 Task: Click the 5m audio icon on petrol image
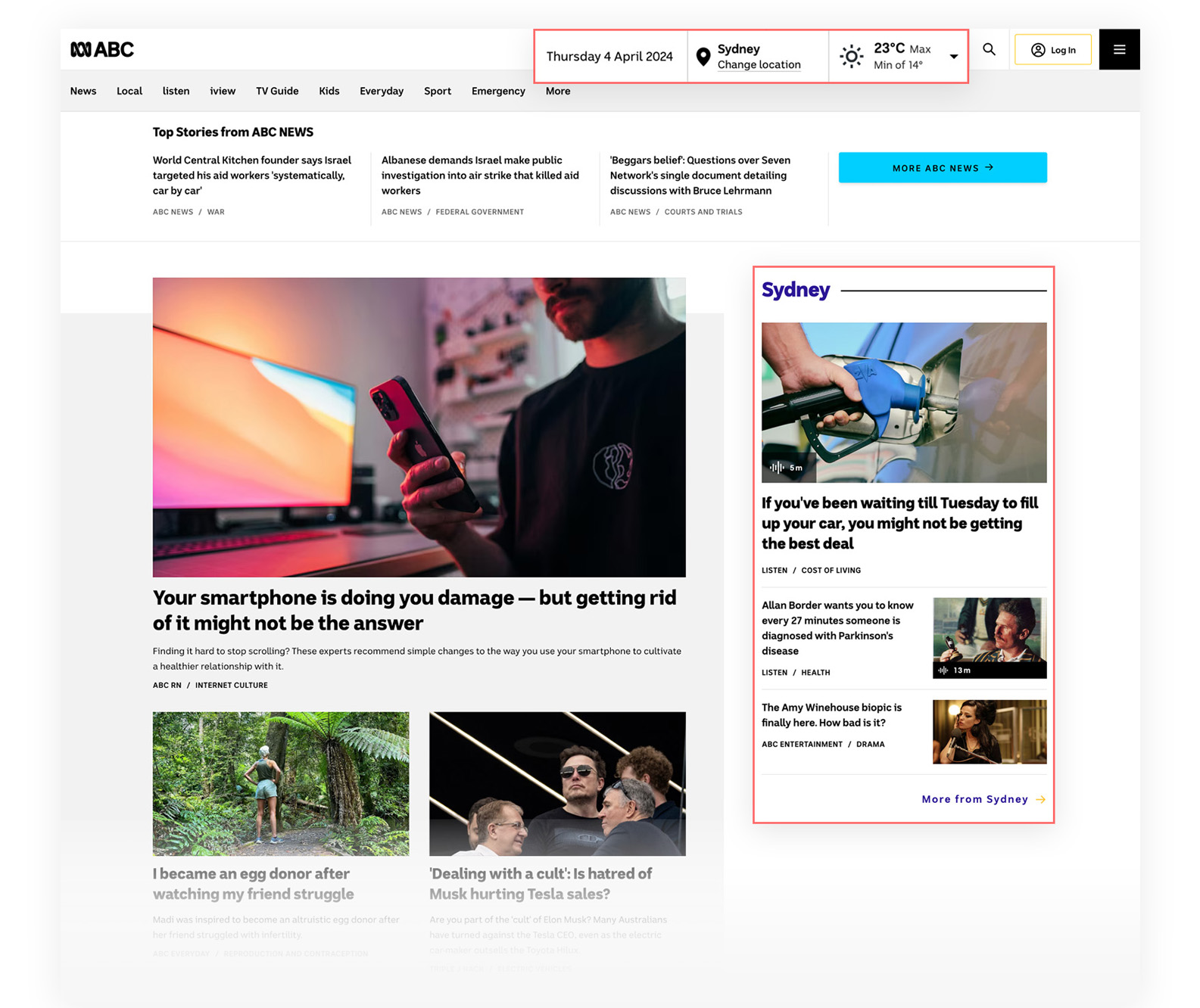click(777, 468)
